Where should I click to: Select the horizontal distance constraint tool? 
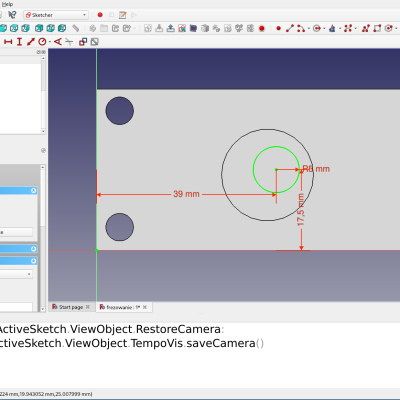point(8,42)
